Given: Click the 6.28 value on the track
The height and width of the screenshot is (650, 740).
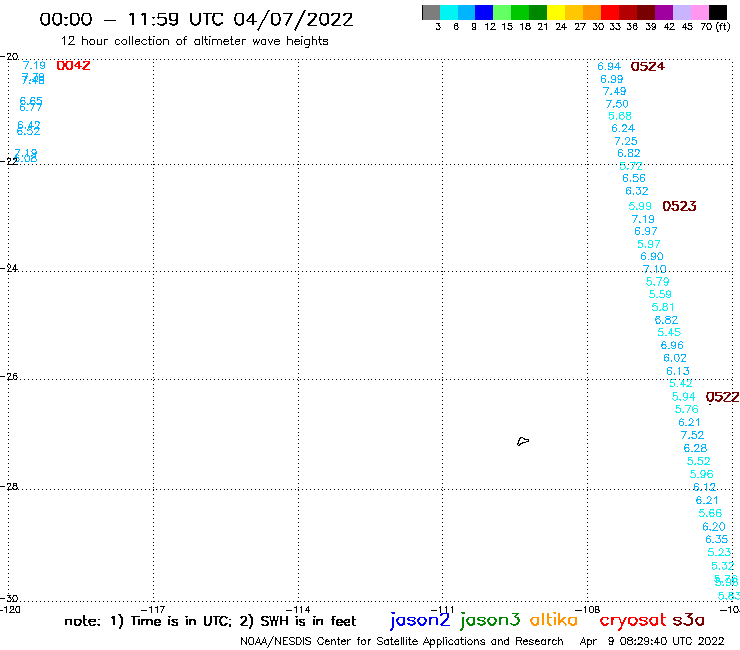Looking at the screenshot, I should pyautogui.click(x=695, y=448).
